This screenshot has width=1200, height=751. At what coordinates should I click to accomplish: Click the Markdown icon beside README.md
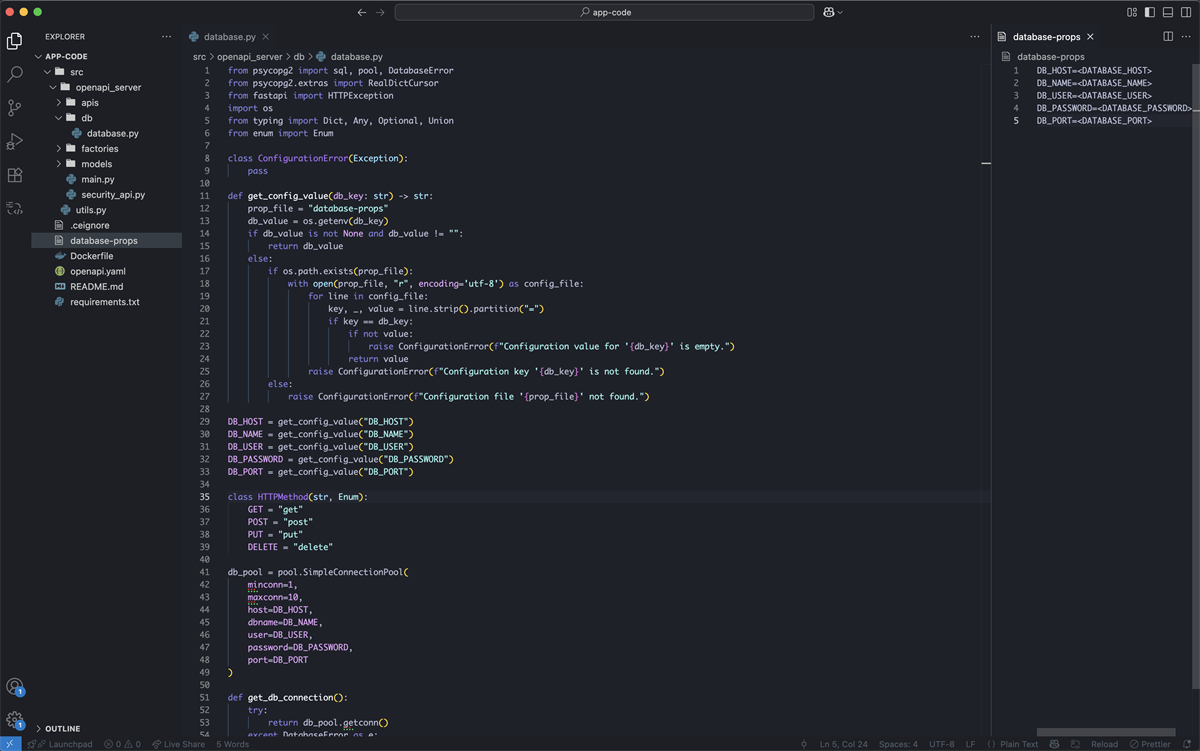click(60, 286)
